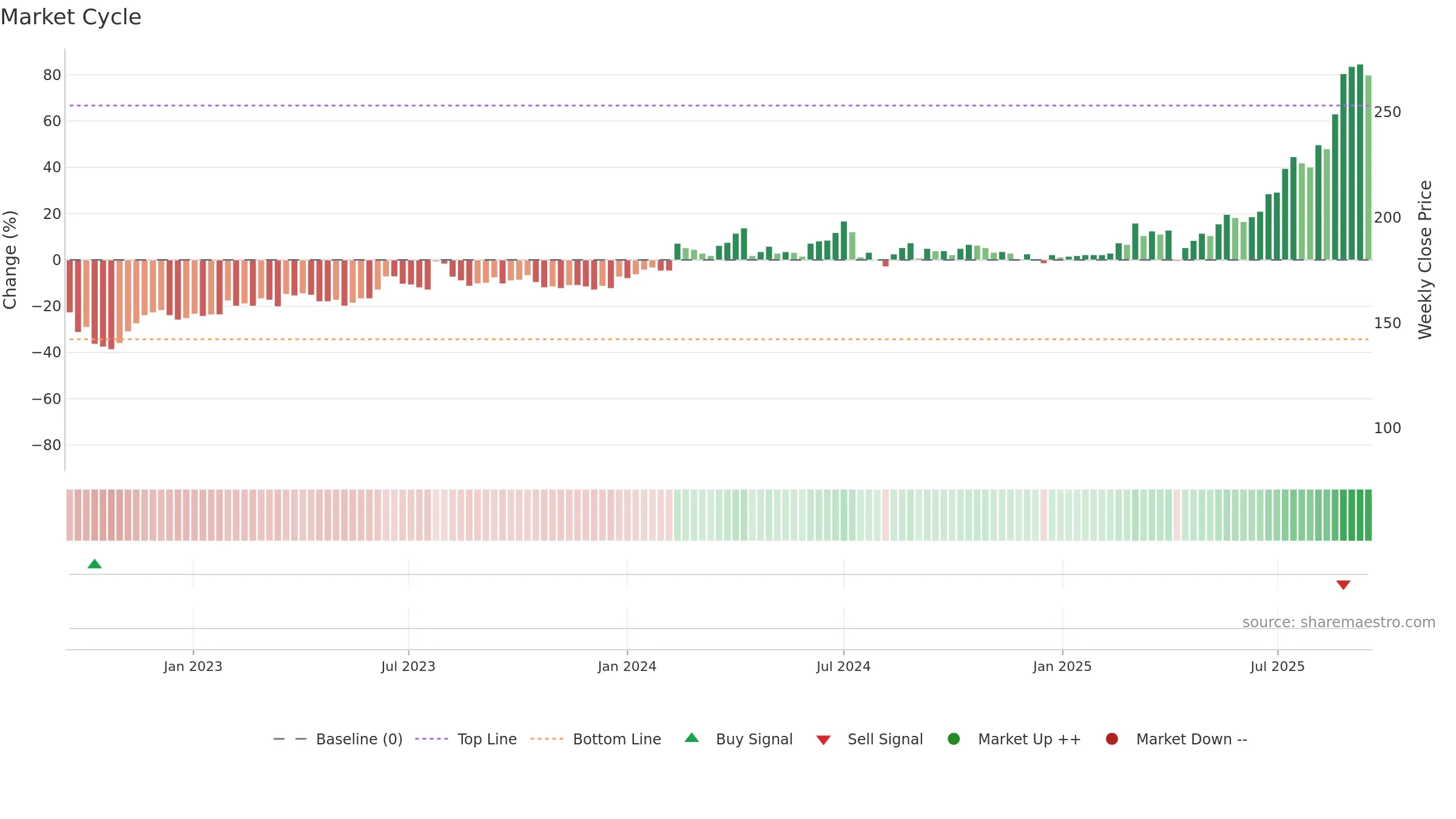This screenshot has height=819, width=1456.
Task: Click the red sell signal triangle marker
Action: coord(1343,585)
